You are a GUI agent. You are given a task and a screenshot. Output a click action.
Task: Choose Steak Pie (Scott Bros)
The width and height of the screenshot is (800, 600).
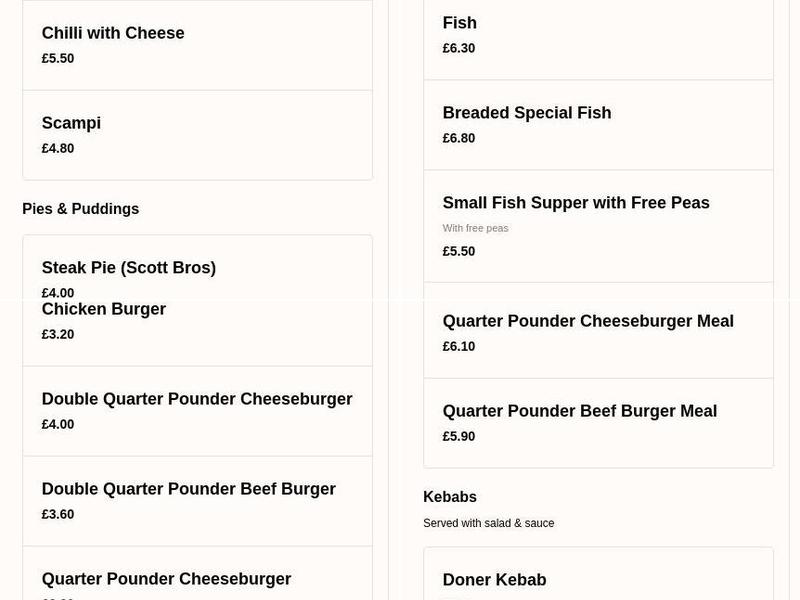(128, 268)
